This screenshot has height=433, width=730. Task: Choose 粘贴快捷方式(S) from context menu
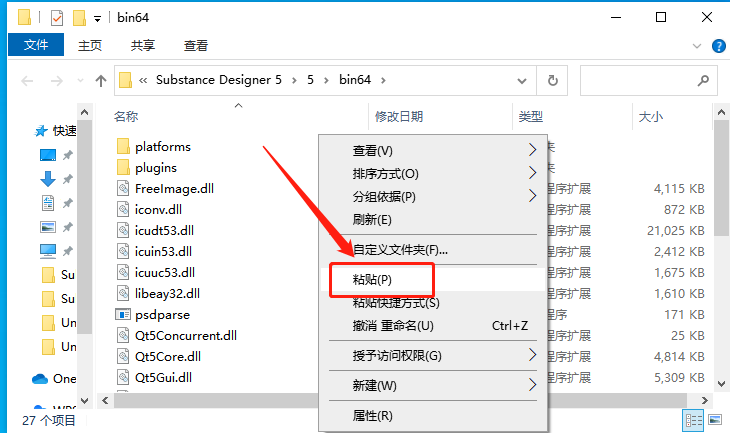[x=433, y=303]
